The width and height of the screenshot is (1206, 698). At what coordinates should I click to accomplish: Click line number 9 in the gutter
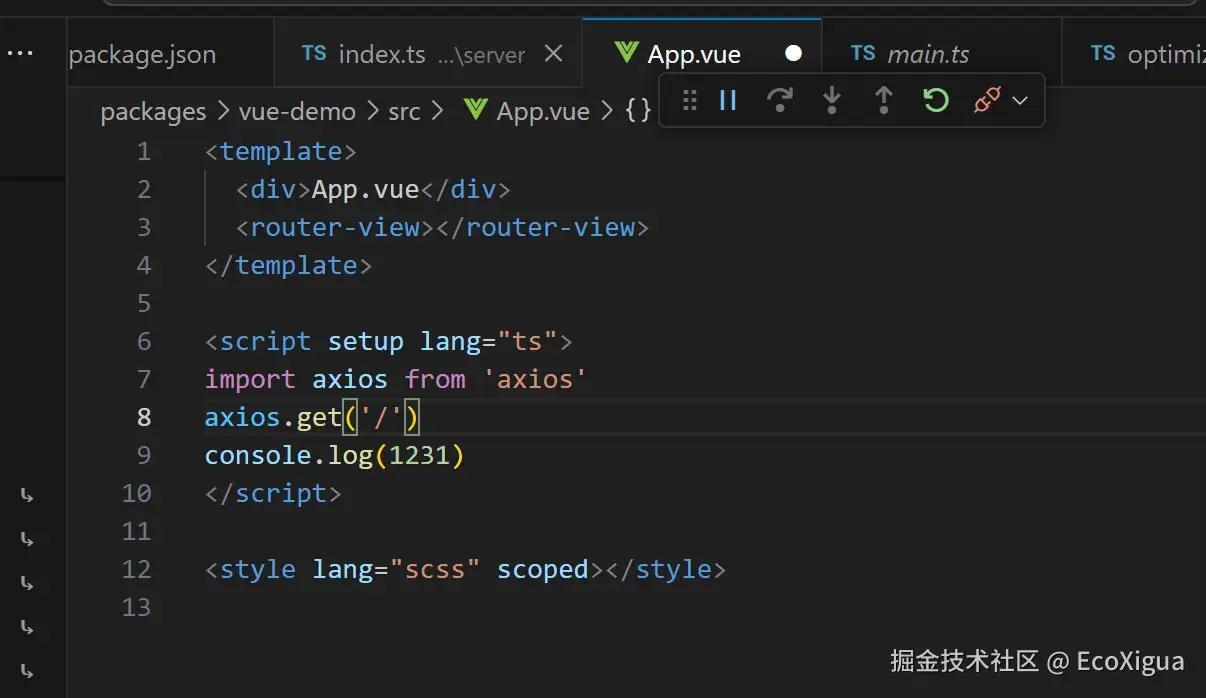tap(144, 455)
